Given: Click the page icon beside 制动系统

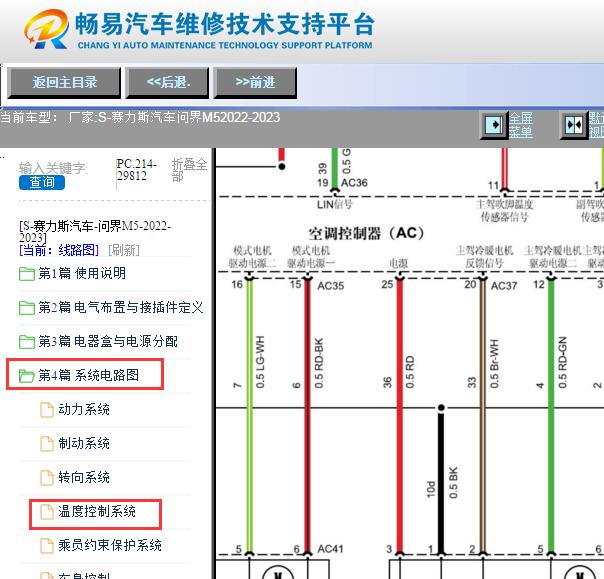Looking at the screenshot, I should [x=47, y=443].
